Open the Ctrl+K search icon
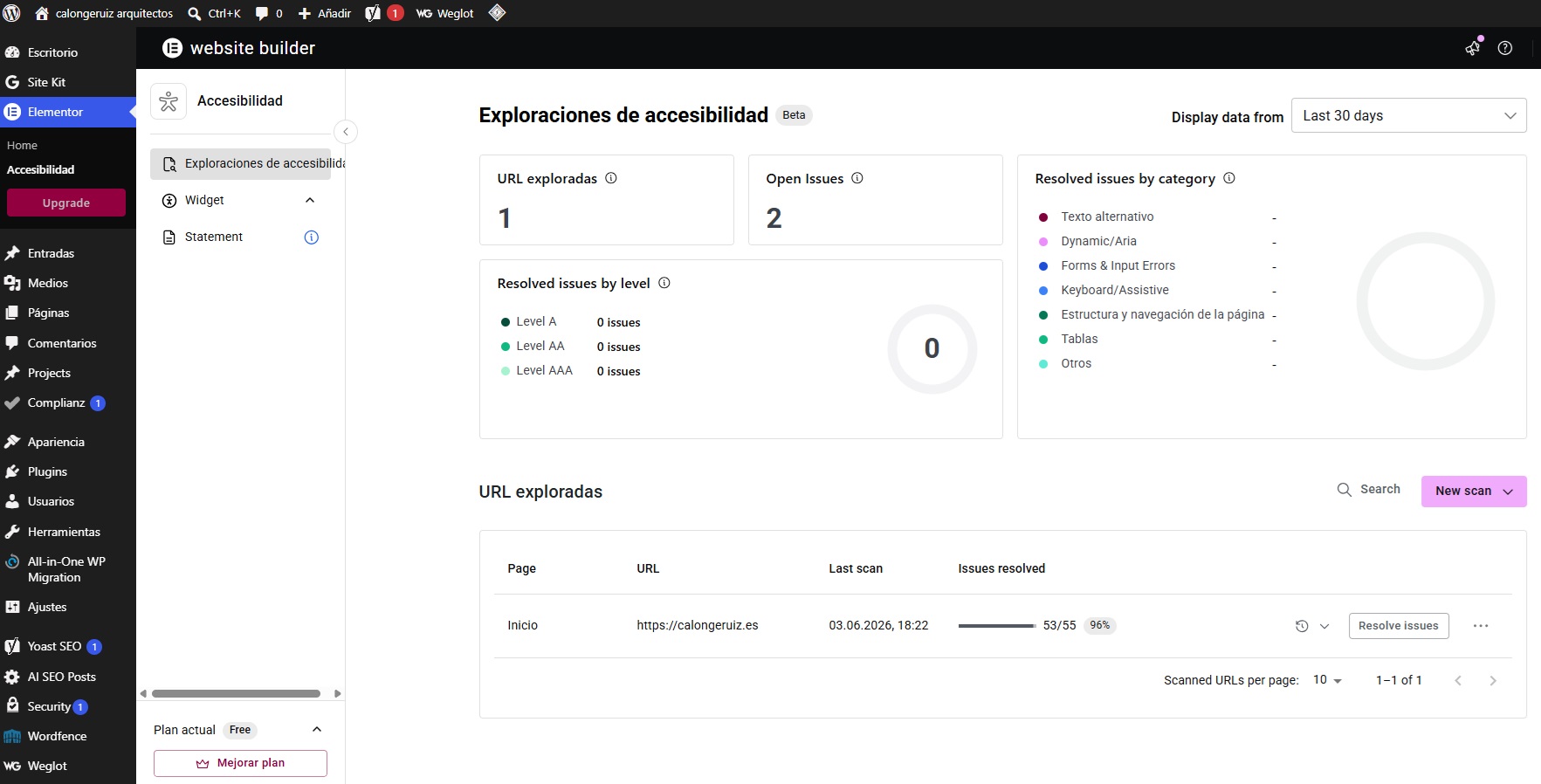This screenshot has width=1541, height=784. click(x=195, y=13)
